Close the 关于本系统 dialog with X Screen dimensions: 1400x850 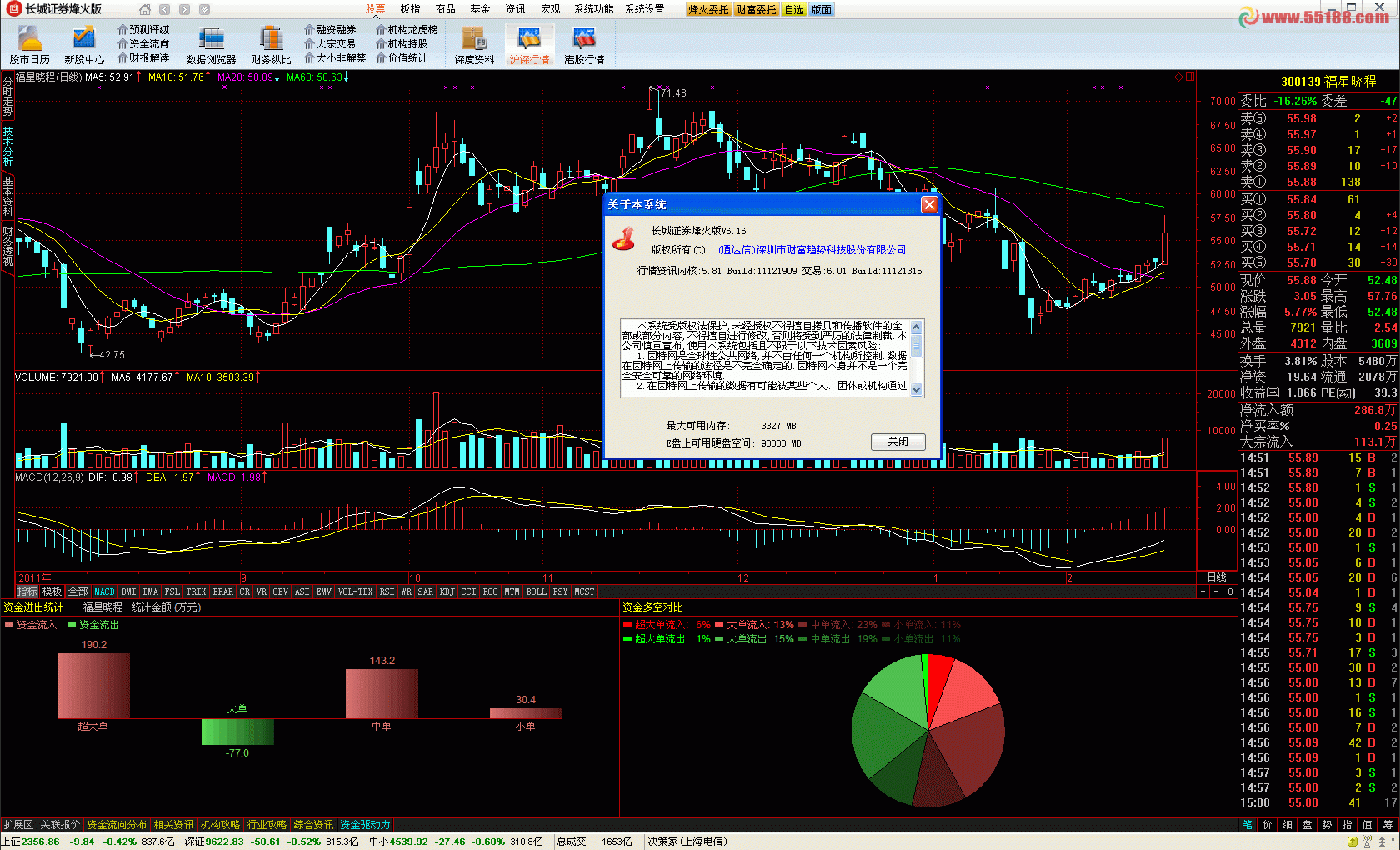pyautogui.click(x=929, y=204)
